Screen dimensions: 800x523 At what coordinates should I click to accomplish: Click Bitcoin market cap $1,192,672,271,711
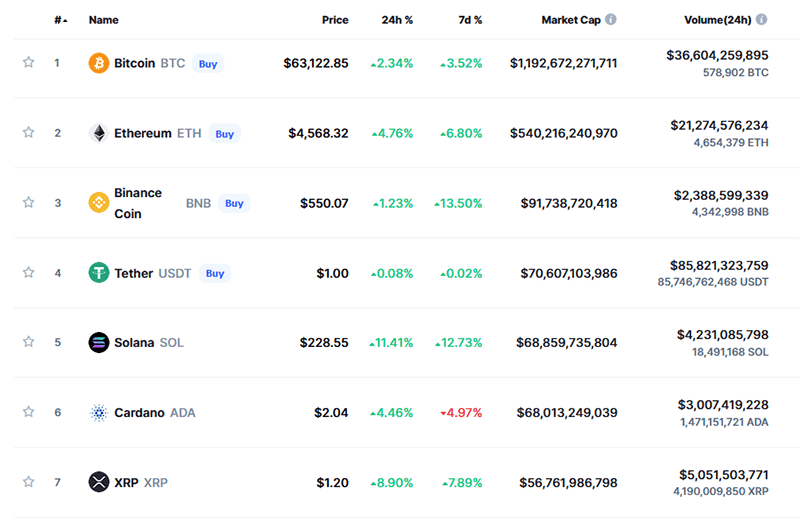563,63
